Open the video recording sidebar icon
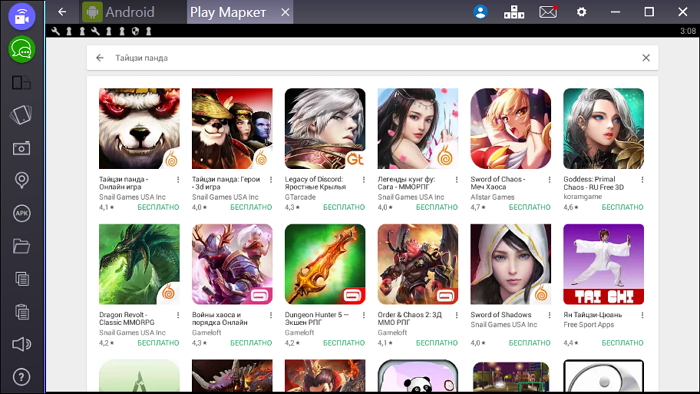 click(x=21, y=17)
